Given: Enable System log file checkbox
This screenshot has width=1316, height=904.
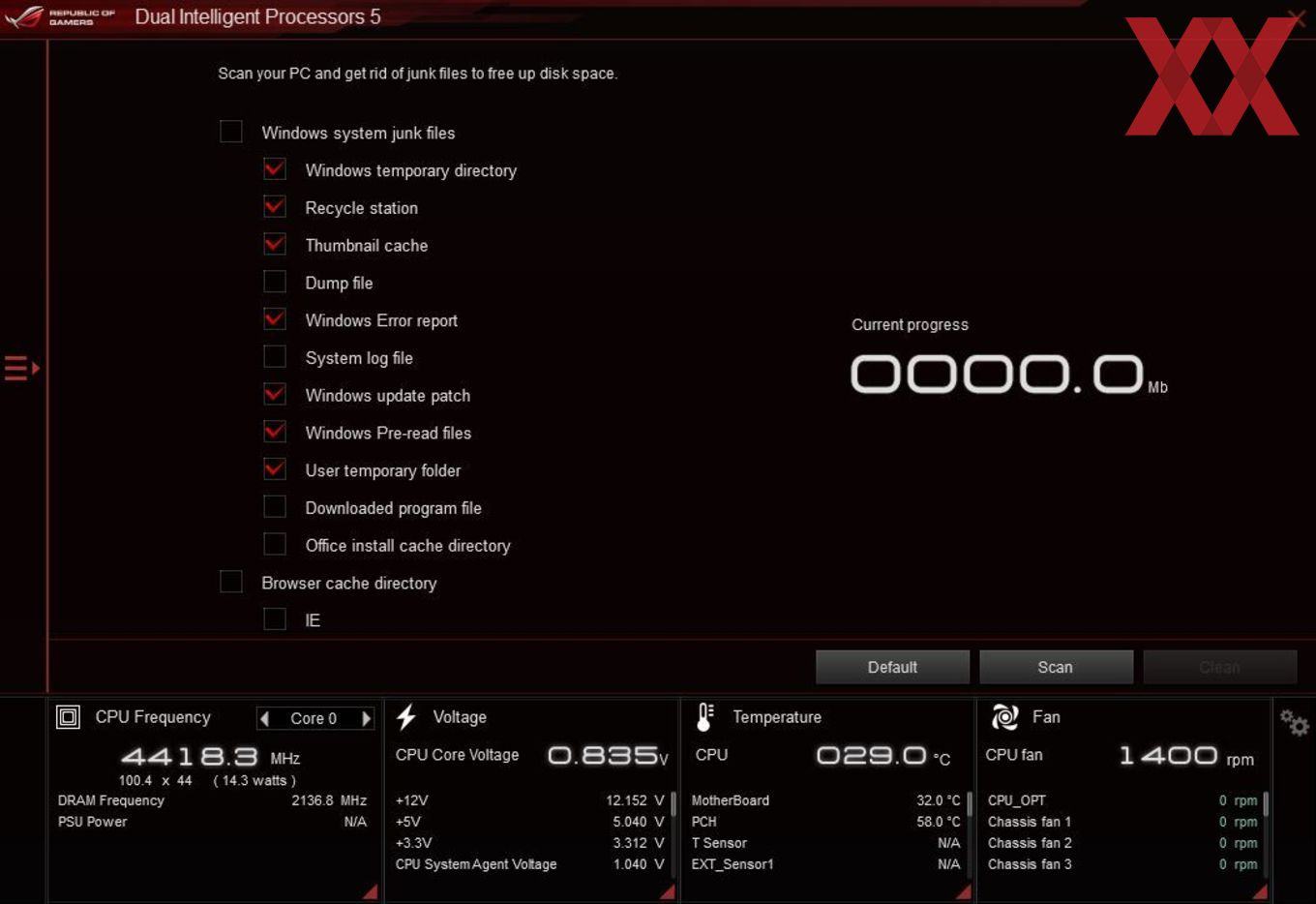Looking at the screenshot, I should pyautogui.click(x=275, y=357).
